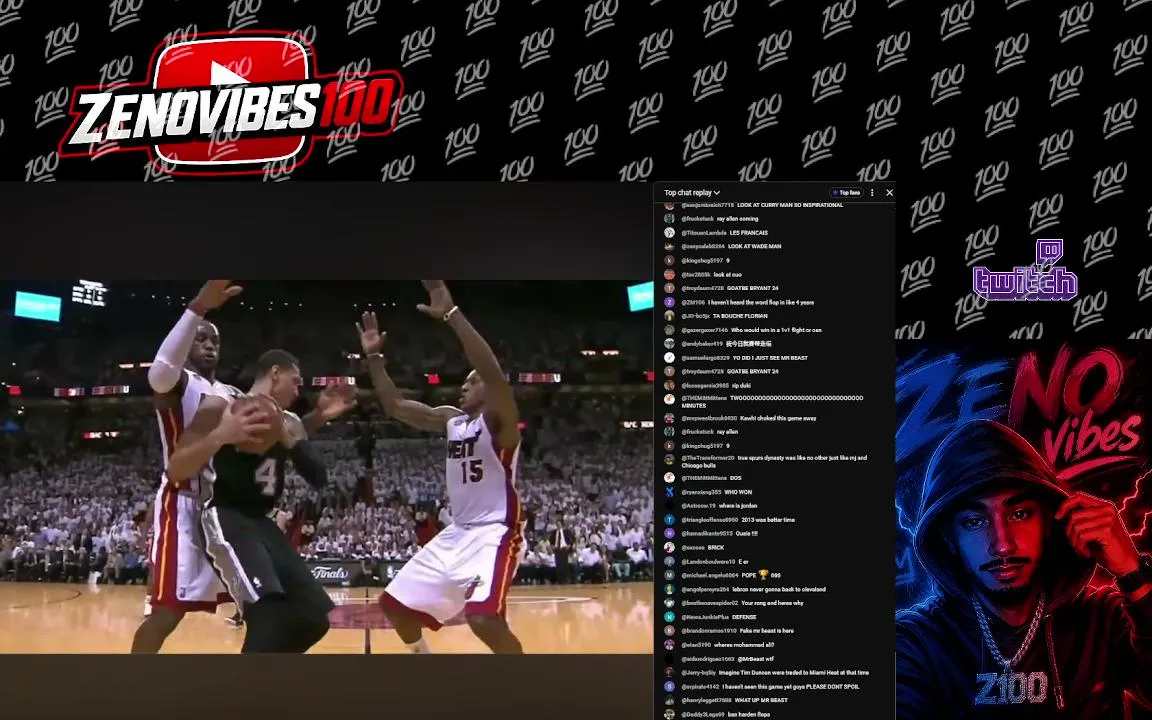Click avatar beside 'lebron never gonna back to cleveland'
1152x720 pixels.
[x=669, y=589]
